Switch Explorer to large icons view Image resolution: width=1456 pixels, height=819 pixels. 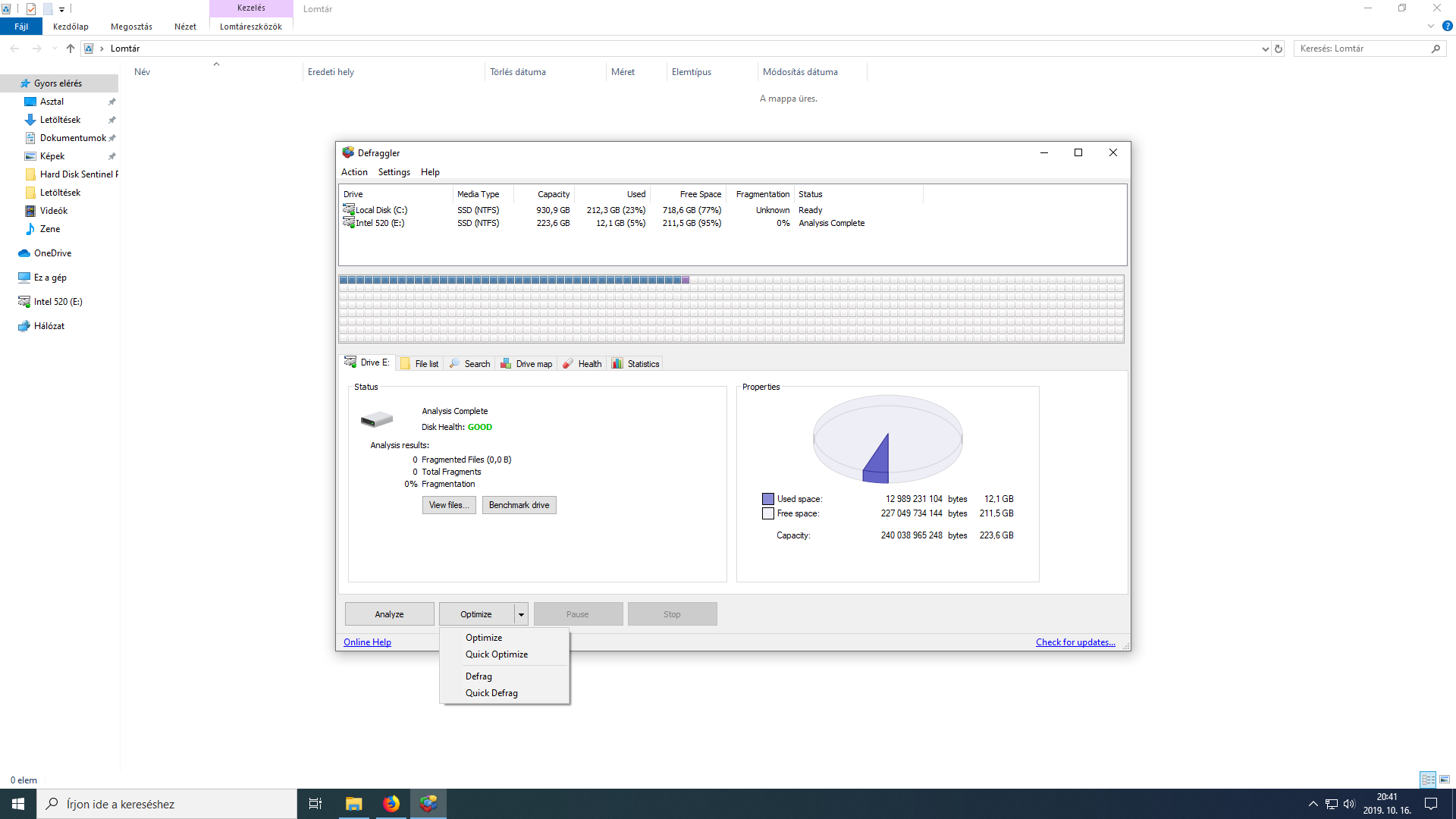[x=1445, y=780]
